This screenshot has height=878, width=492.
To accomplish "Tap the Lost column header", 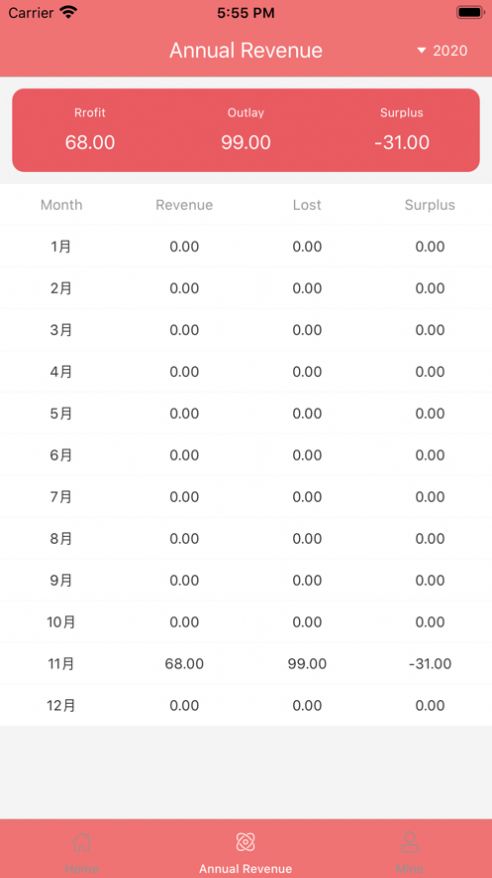I will click(x=307, y=205).
